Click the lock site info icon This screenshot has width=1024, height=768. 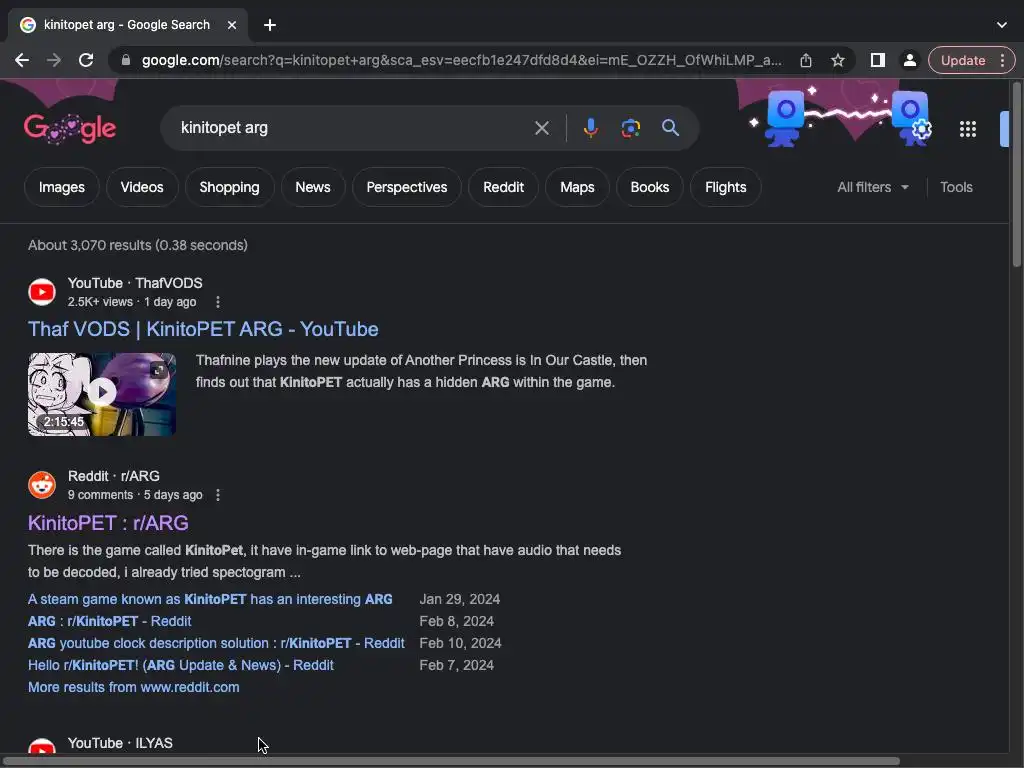[126, 60]
